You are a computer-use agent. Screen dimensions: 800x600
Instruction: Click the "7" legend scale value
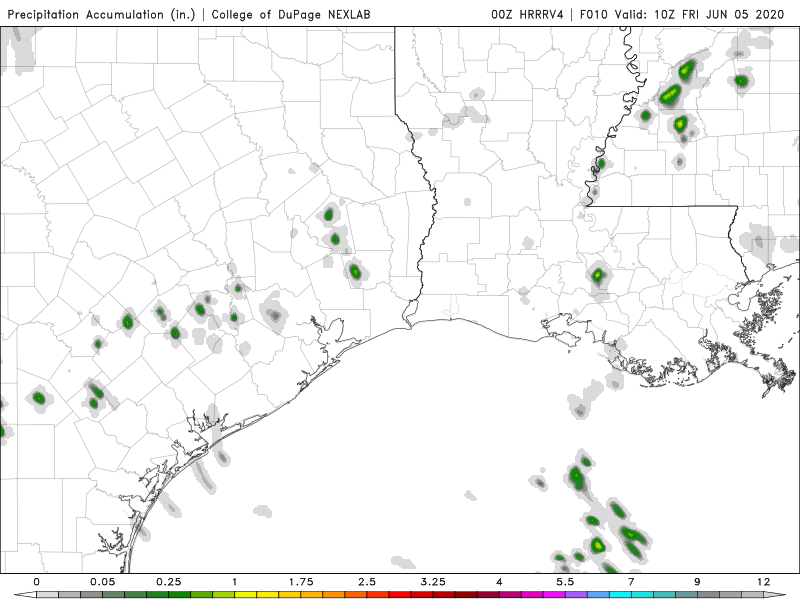point(631,582)
